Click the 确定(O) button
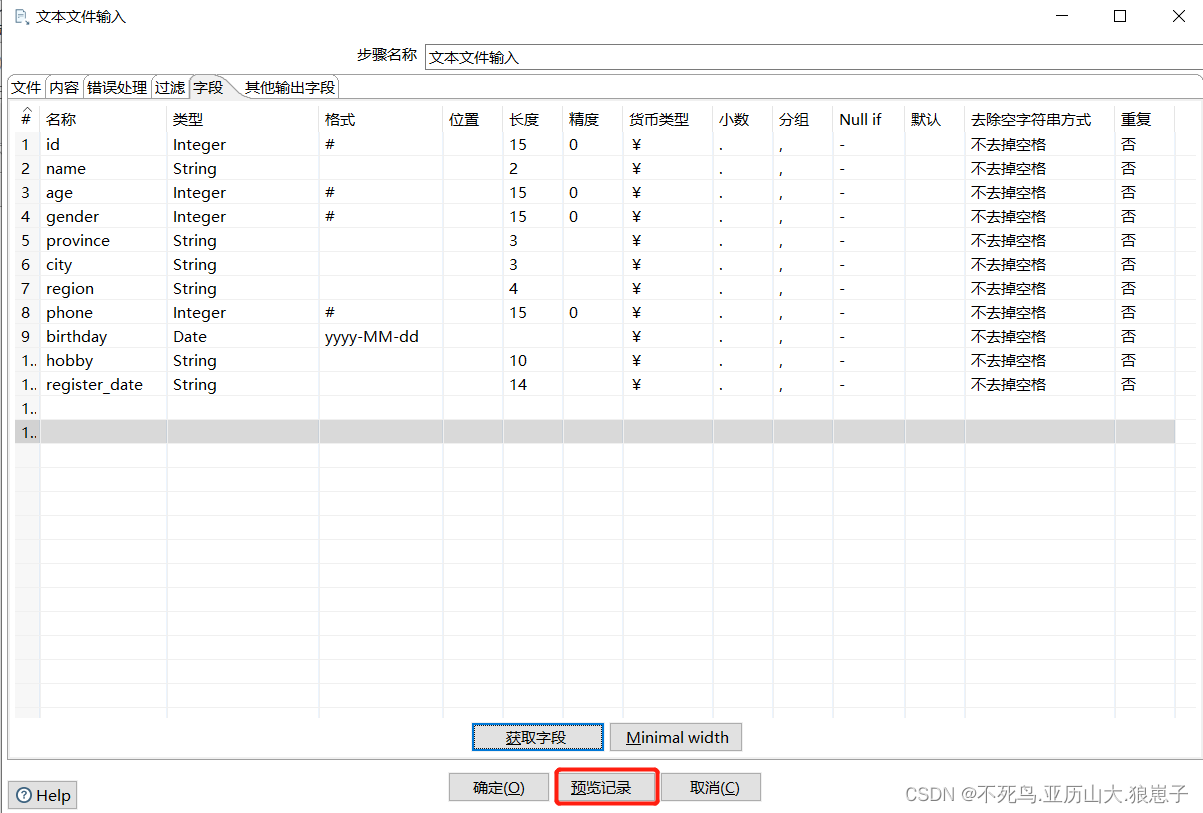The width and height of the screenshot is (1203, 813). tap(499, 787)
